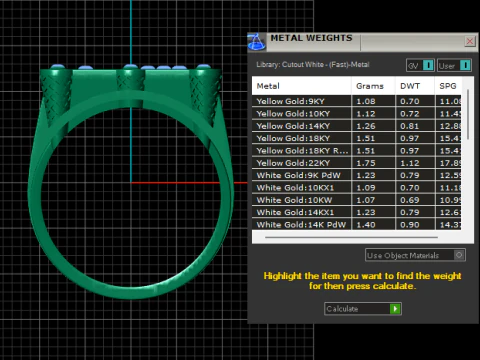The height and width of the screenshot is (360, 480).
Task: Click the green ring model in viewport
Action: pyautogui.click(x=130, y=181)
